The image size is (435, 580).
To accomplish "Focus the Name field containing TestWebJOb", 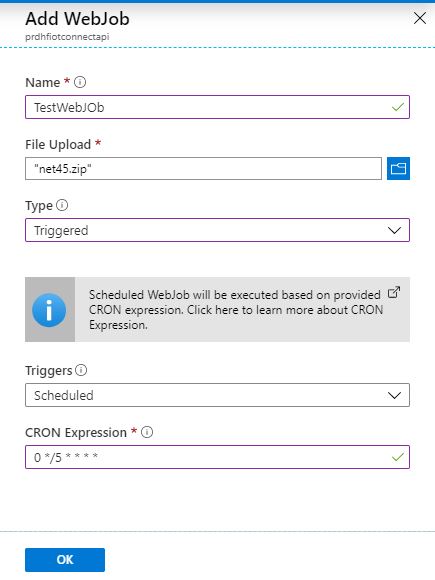I will pyautogui.click(x=218, y=107).
